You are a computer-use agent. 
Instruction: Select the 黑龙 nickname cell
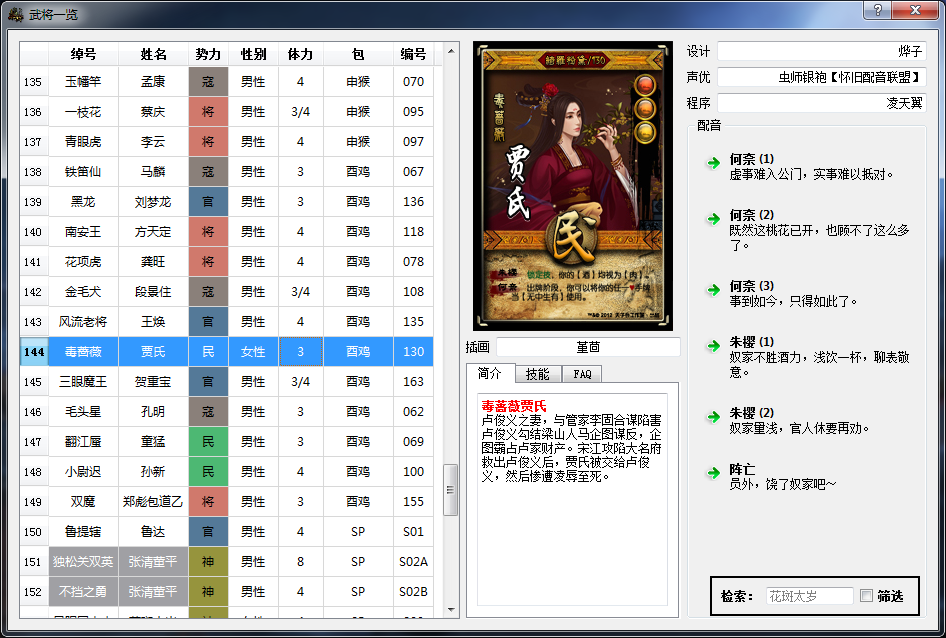(x=83, y=202)
